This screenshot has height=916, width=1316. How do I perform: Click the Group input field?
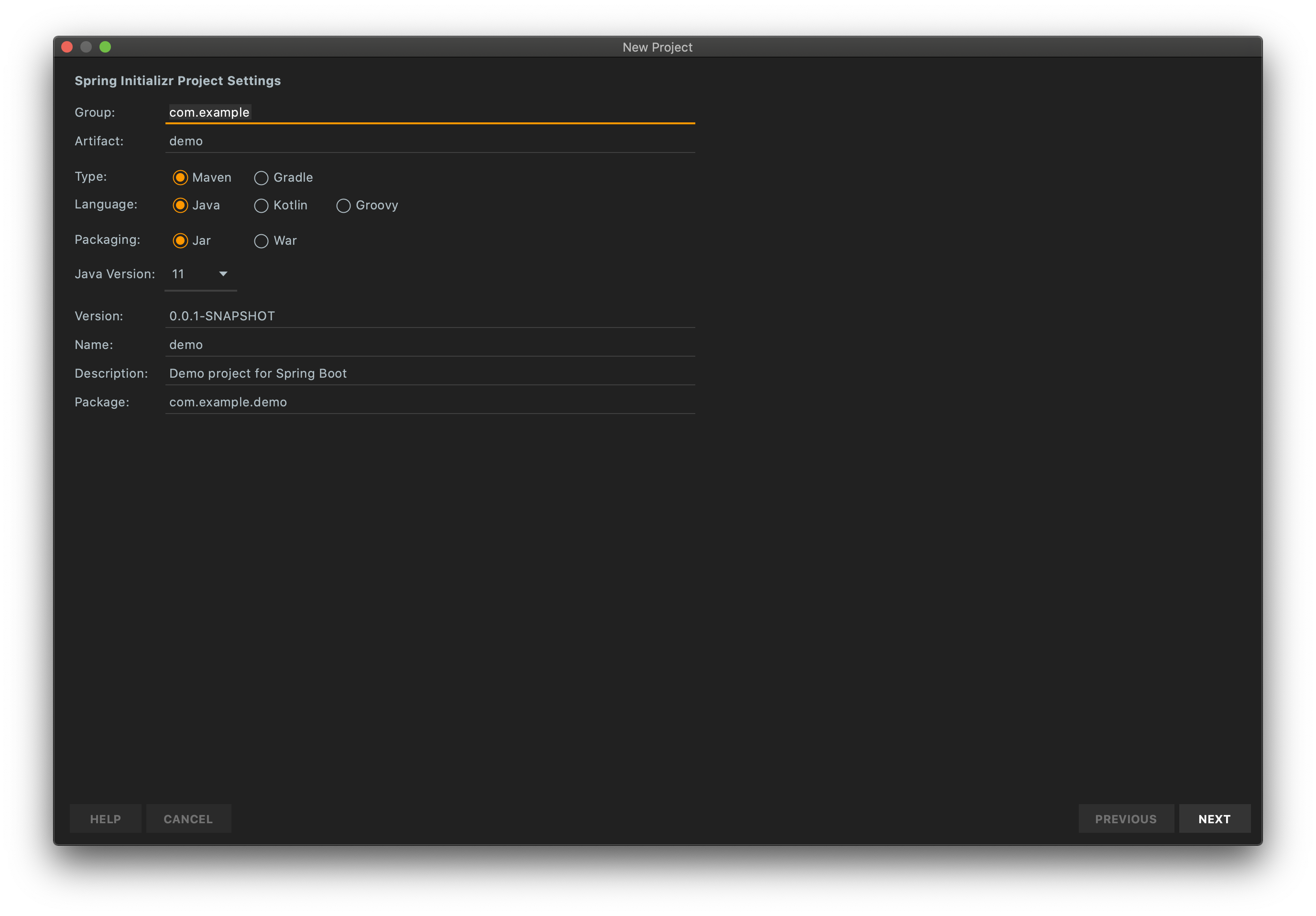(430, 112)
